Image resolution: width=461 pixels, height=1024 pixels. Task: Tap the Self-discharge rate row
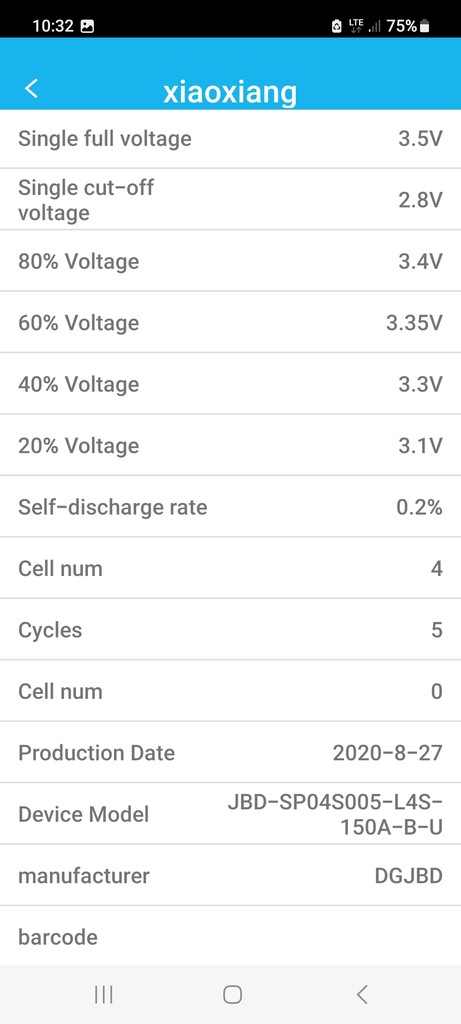coord(230,507)
